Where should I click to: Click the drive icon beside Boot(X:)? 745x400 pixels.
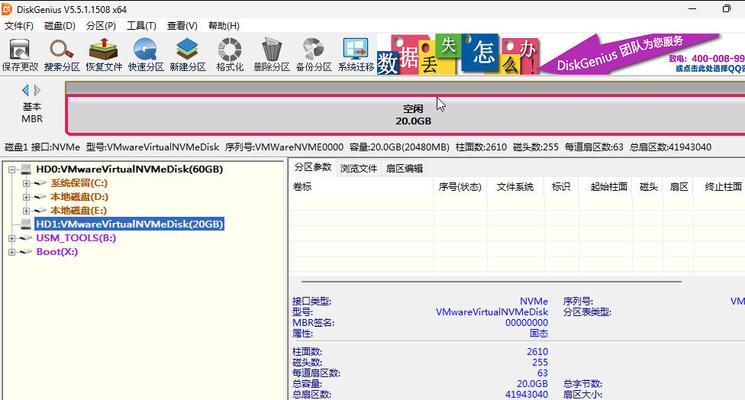pyautogui.click(x=26, y=252)
